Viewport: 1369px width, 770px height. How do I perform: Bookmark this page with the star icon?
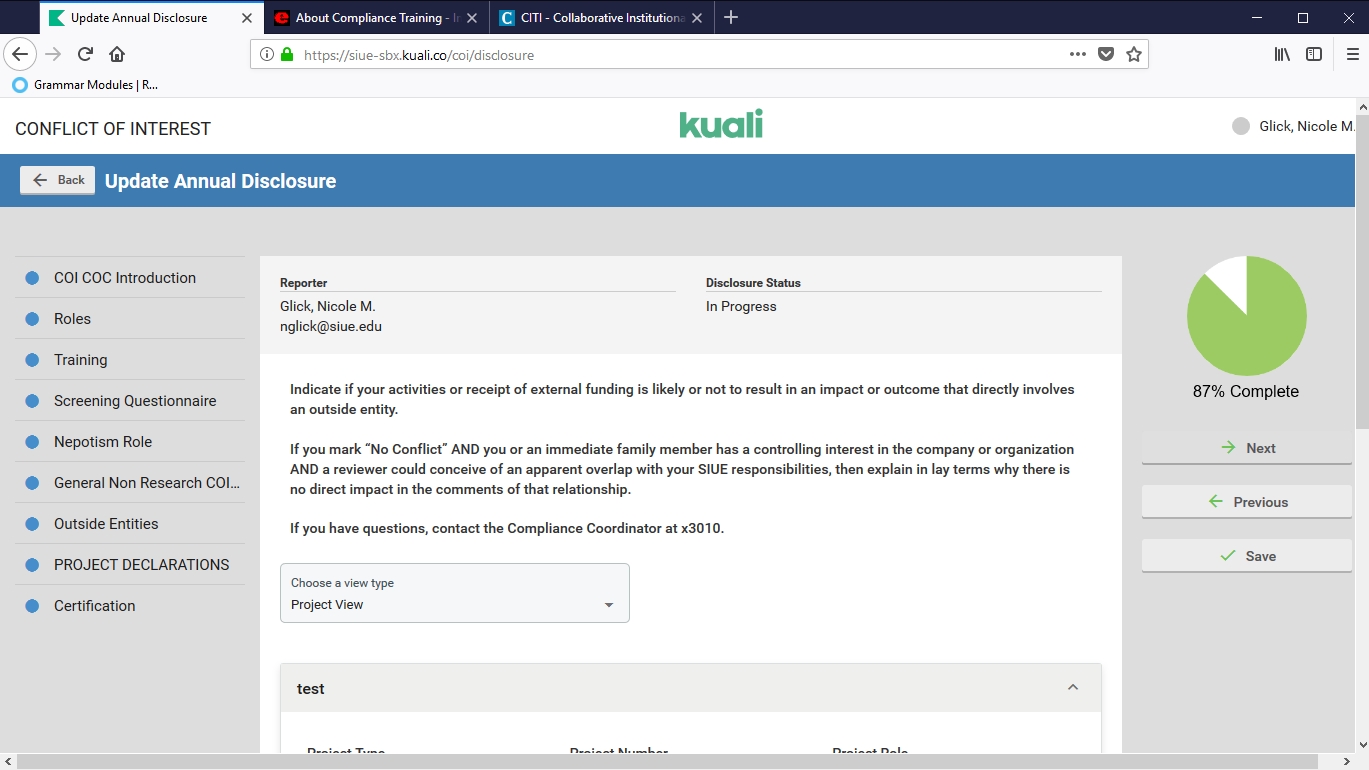point(1133,55)
